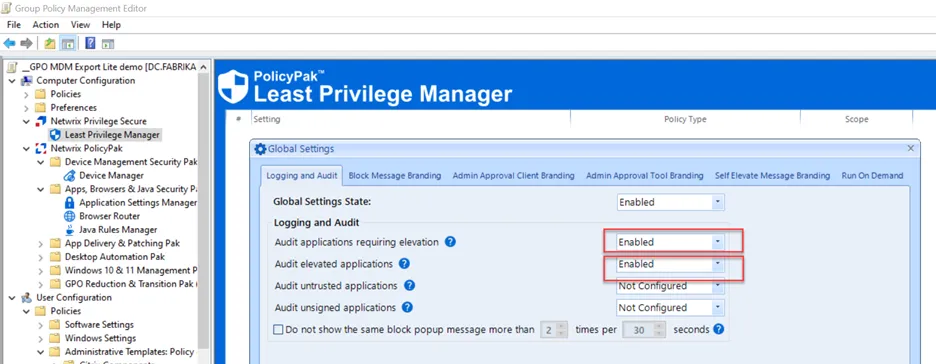This screenshot has height=364, width=936.
Task: Click the Global Settings gear icon
Action: [260, 149]
